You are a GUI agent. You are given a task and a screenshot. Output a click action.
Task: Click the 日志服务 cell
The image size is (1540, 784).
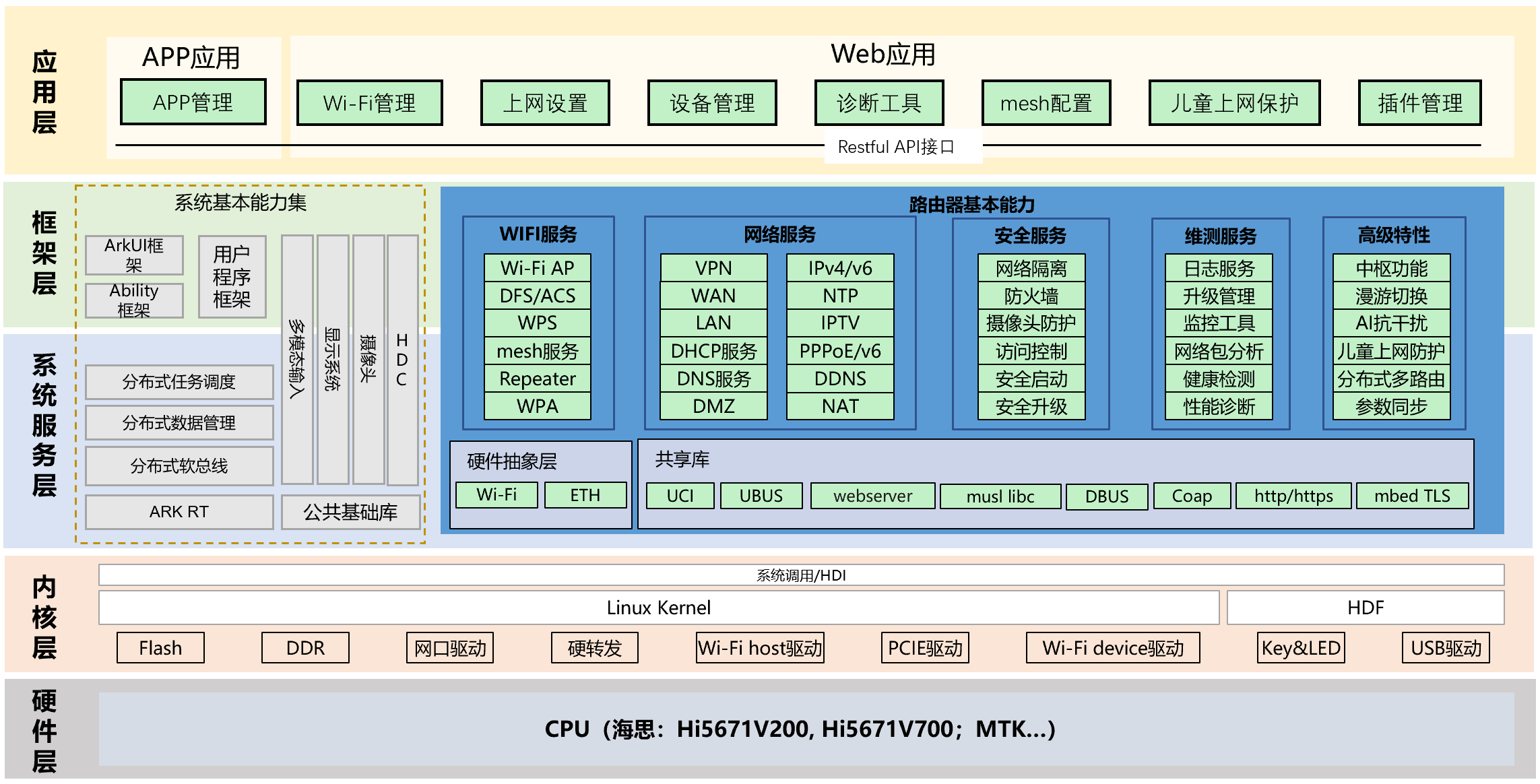pos(1219,269)
